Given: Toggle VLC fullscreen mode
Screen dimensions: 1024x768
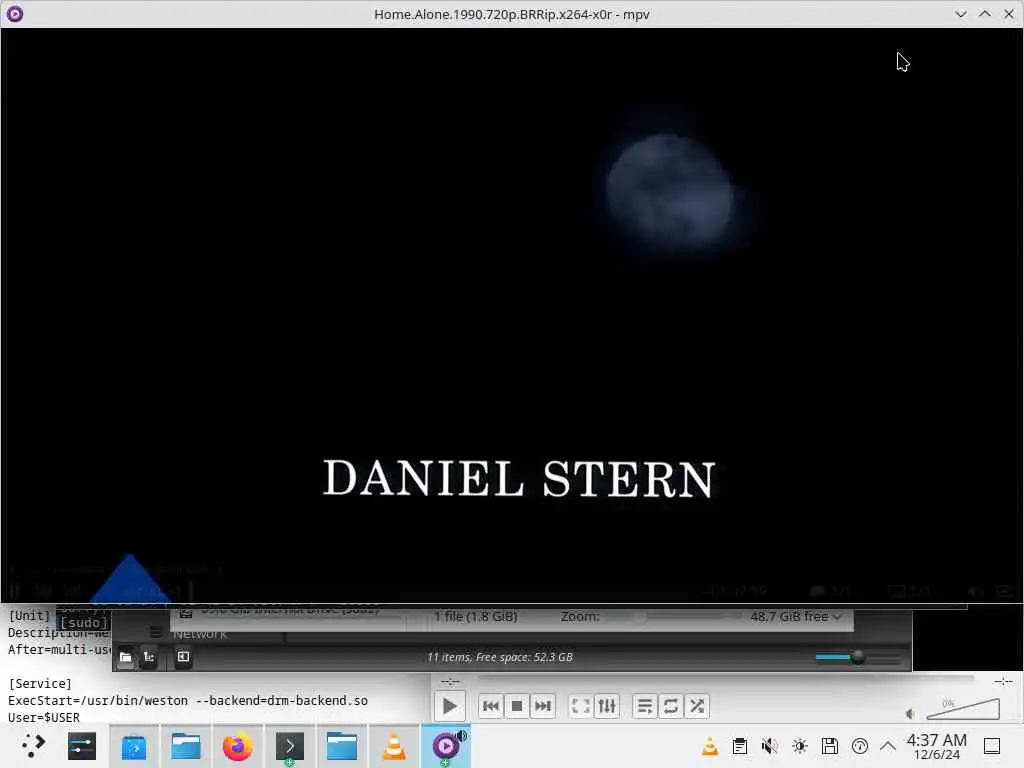Looking at the screenshot, I should (x=581, y=706).
